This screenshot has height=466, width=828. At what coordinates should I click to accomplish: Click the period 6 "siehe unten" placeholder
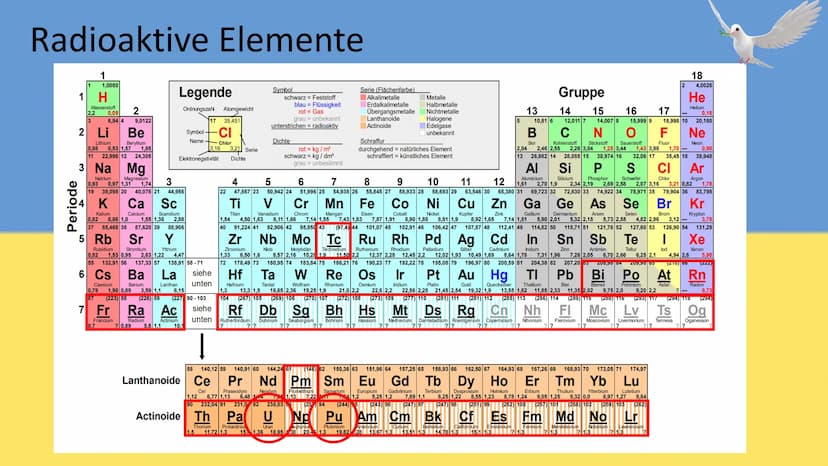[202, 278]
